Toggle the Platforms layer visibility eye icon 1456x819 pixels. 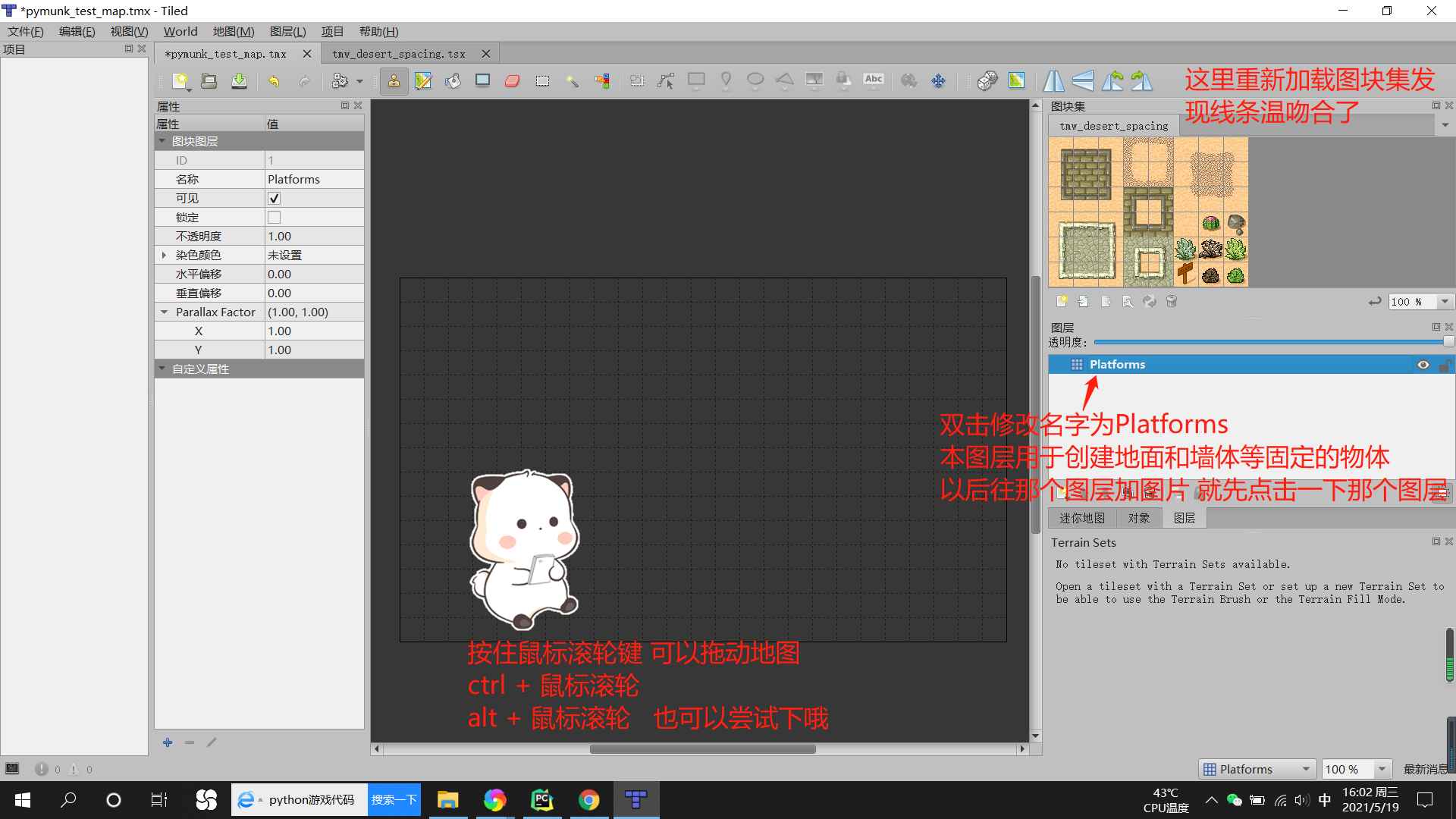click(1423, 365)
